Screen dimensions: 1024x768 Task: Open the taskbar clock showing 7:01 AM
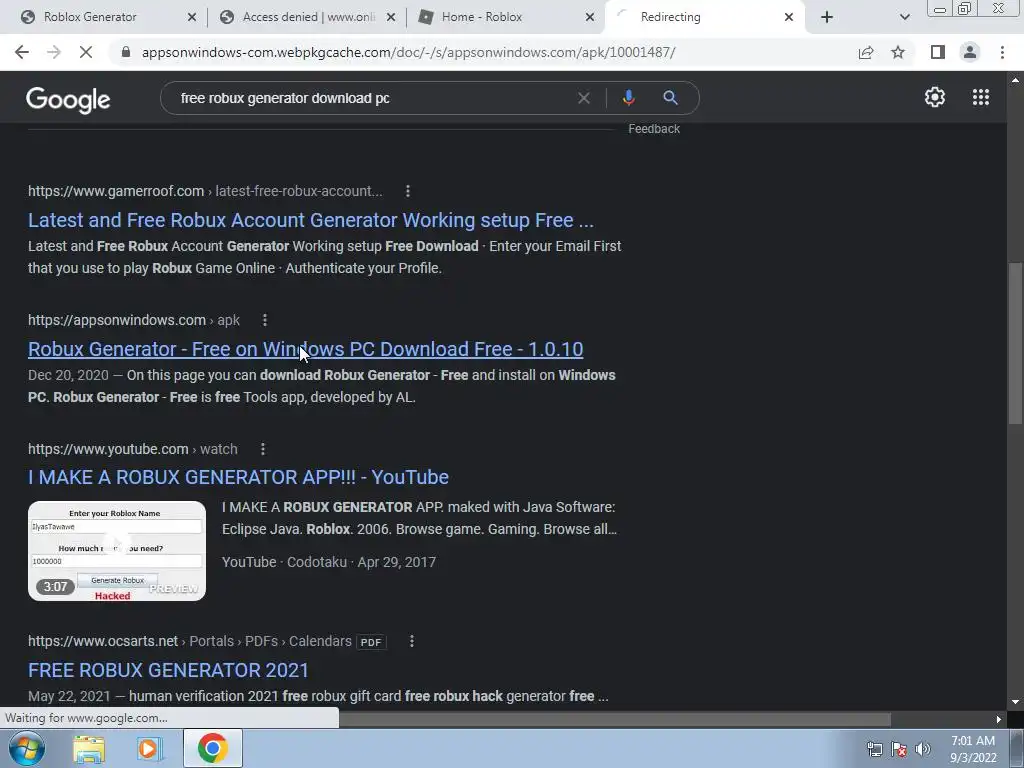[973, 749]
